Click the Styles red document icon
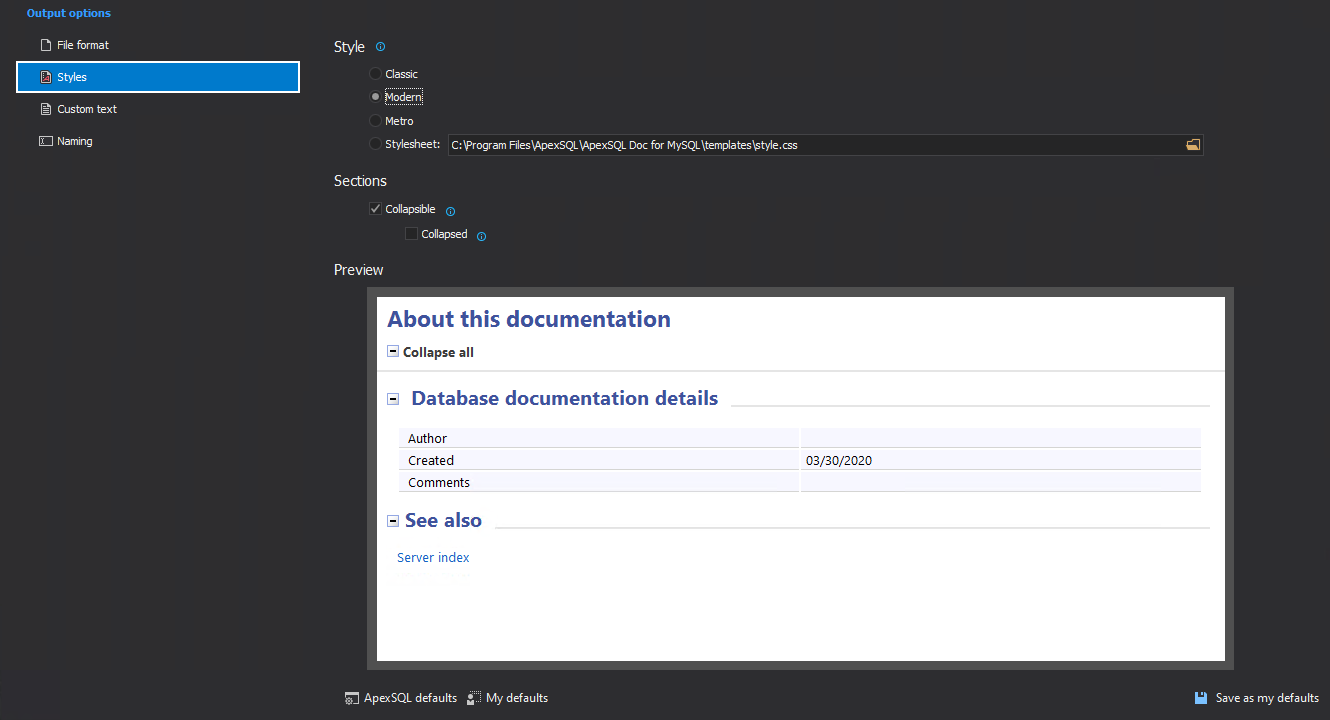 coord(45,77)
